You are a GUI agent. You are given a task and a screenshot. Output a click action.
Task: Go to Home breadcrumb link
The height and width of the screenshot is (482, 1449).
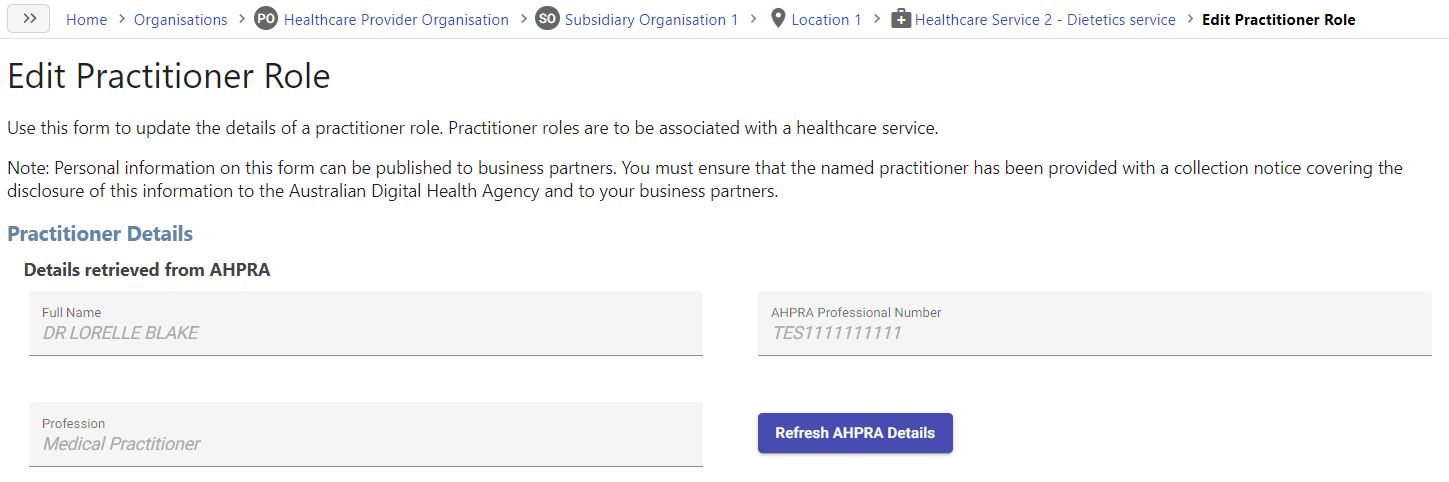click(87, 20)
